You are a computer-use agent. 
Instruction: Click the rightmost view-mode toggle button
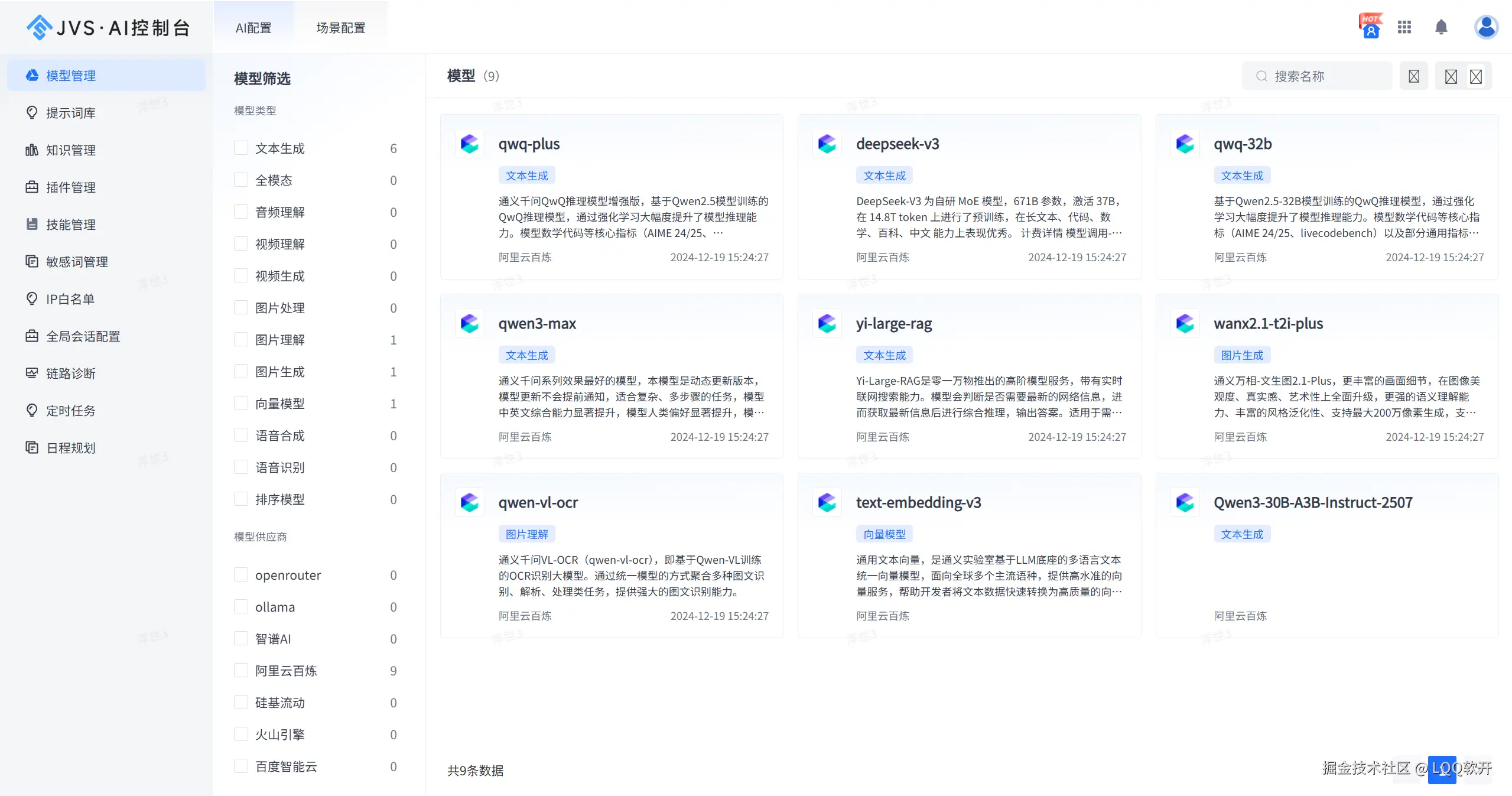tap(1475, 76)
